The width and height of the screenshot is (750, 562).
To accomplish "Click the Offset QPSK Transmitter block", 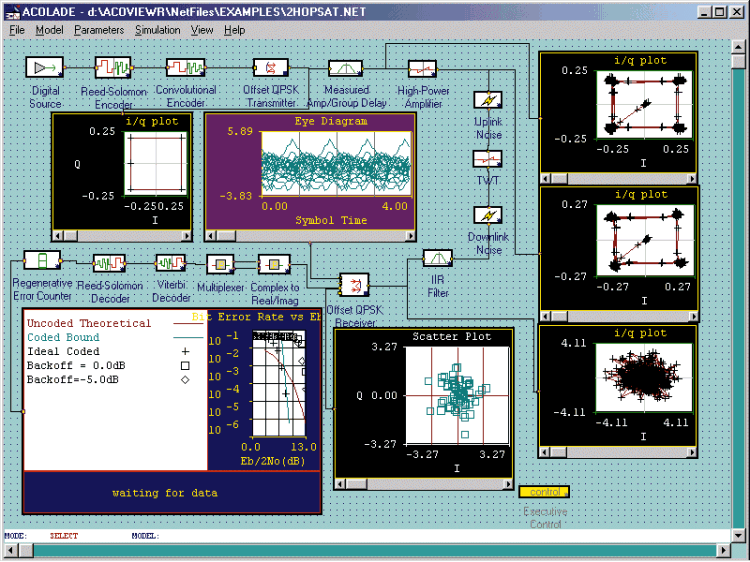I will (x=268, y=67).
